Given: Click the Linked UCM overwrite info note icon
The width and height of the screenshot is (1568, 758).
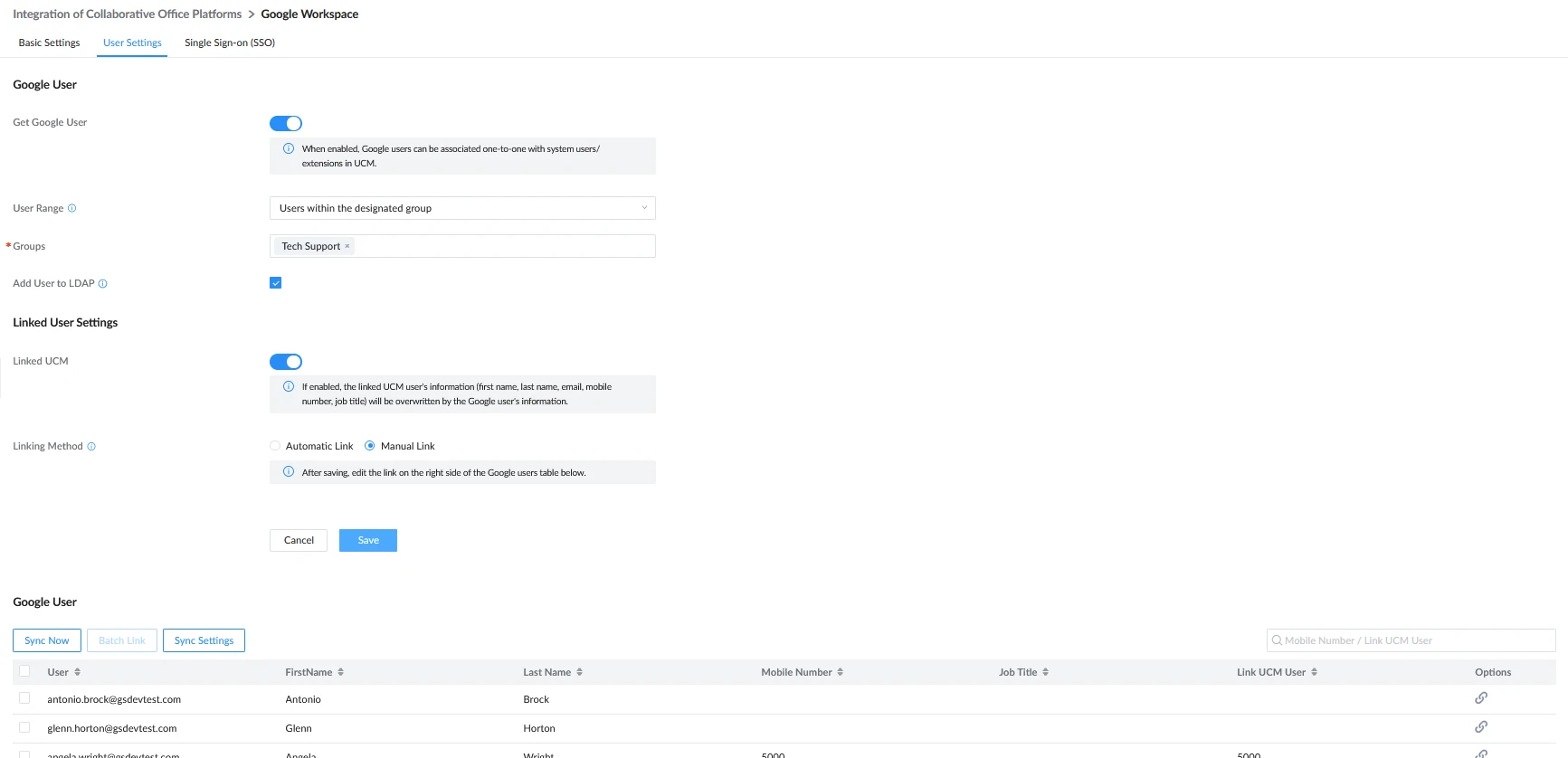Looking at the screenshot, I should click(x=289, y=386).
